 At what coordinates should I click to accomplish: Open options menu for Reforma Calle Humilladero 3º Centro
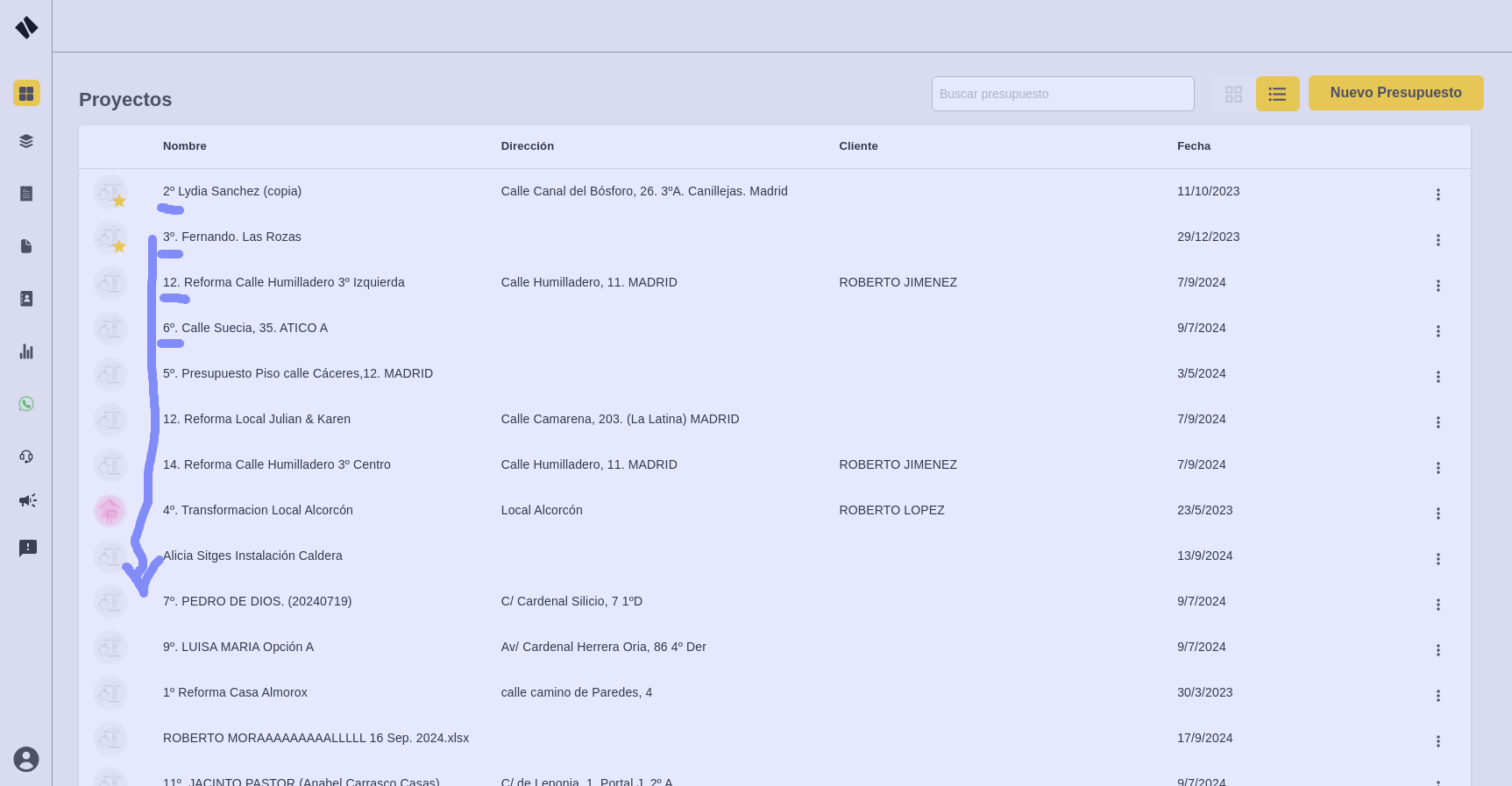click(x=1437, y=468)
